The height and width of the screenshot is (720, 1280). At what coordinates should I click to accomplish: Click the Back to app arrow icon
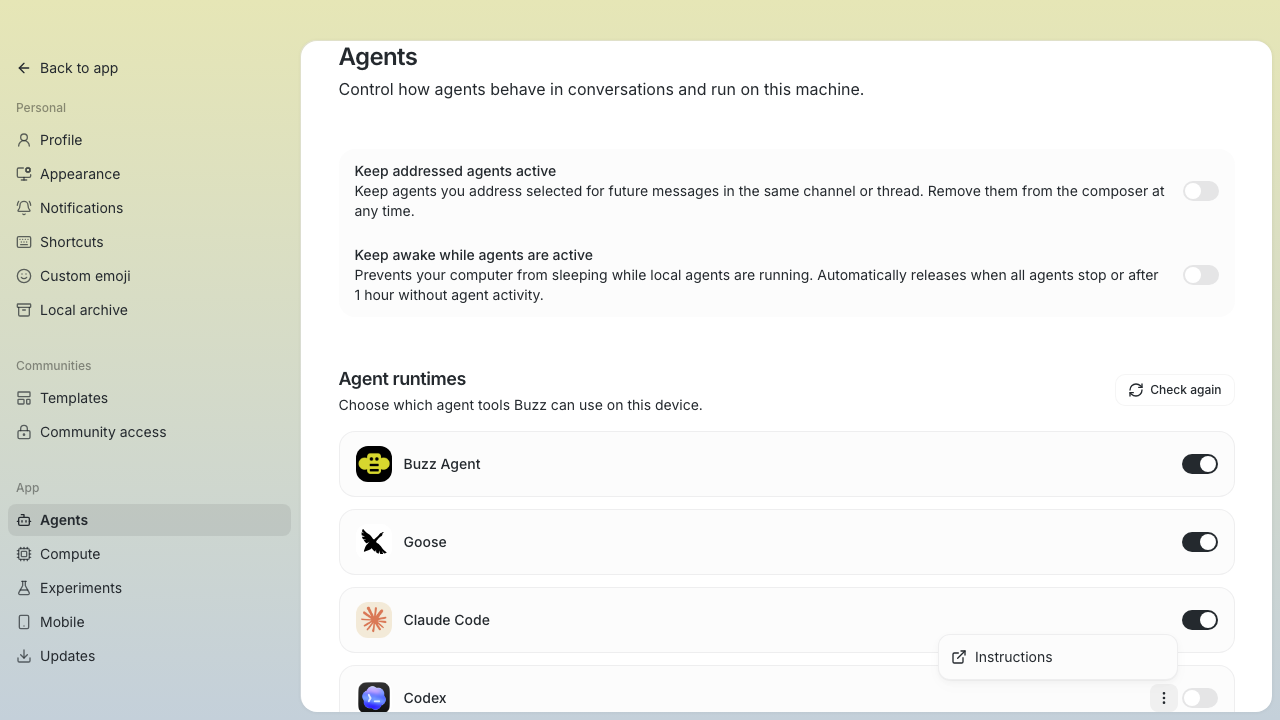coord(24,68)
